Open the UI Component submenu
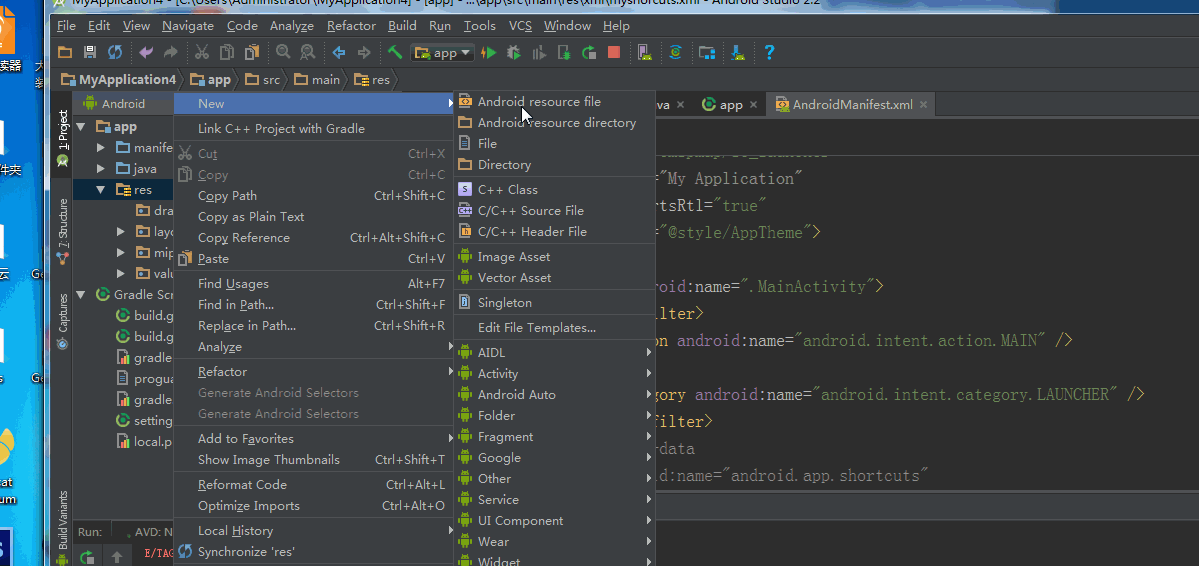Viewport: 1199px width, 566px height. (x=554, y=521)
